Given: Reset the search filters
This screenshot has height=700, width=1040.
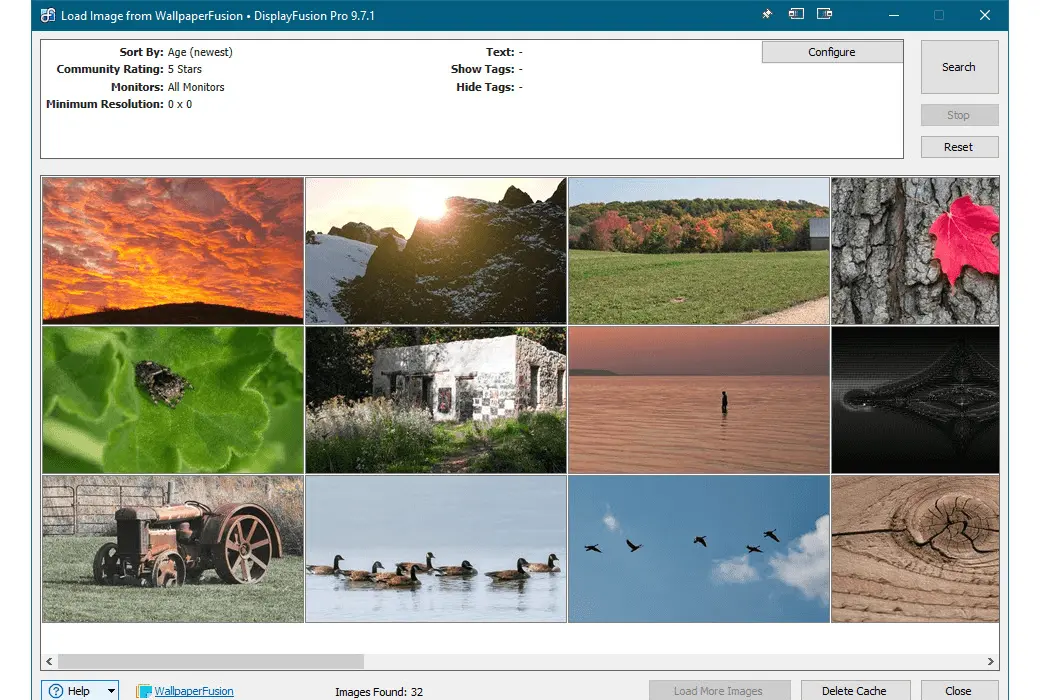Looking at the screenshot, I should click(x=959, y=147).
